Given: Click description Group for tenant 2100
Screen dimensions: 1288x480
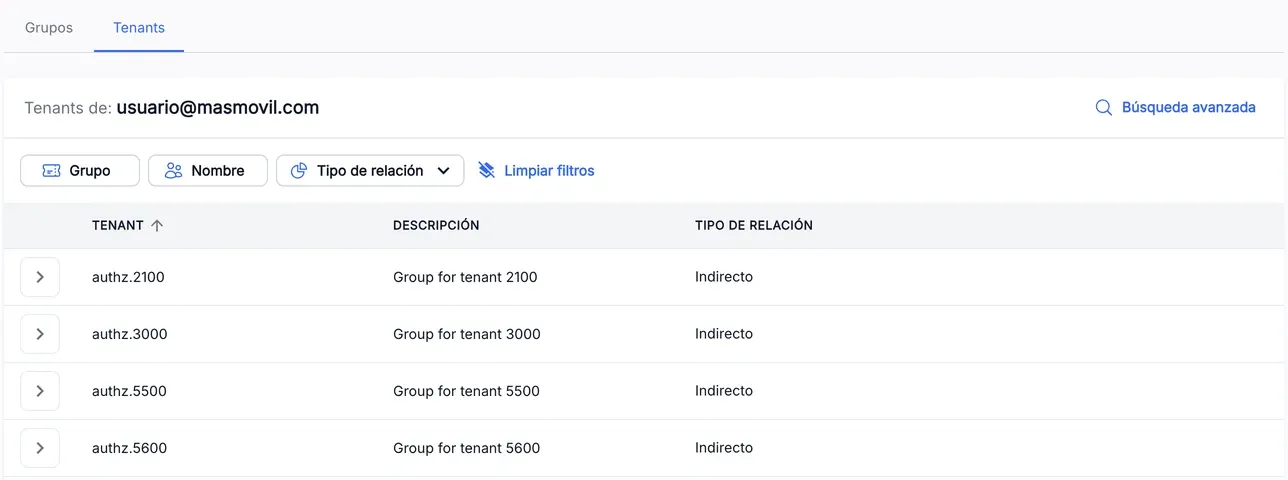Looking at the screenshot, I should pyautogui.click(x=465, y=277).
